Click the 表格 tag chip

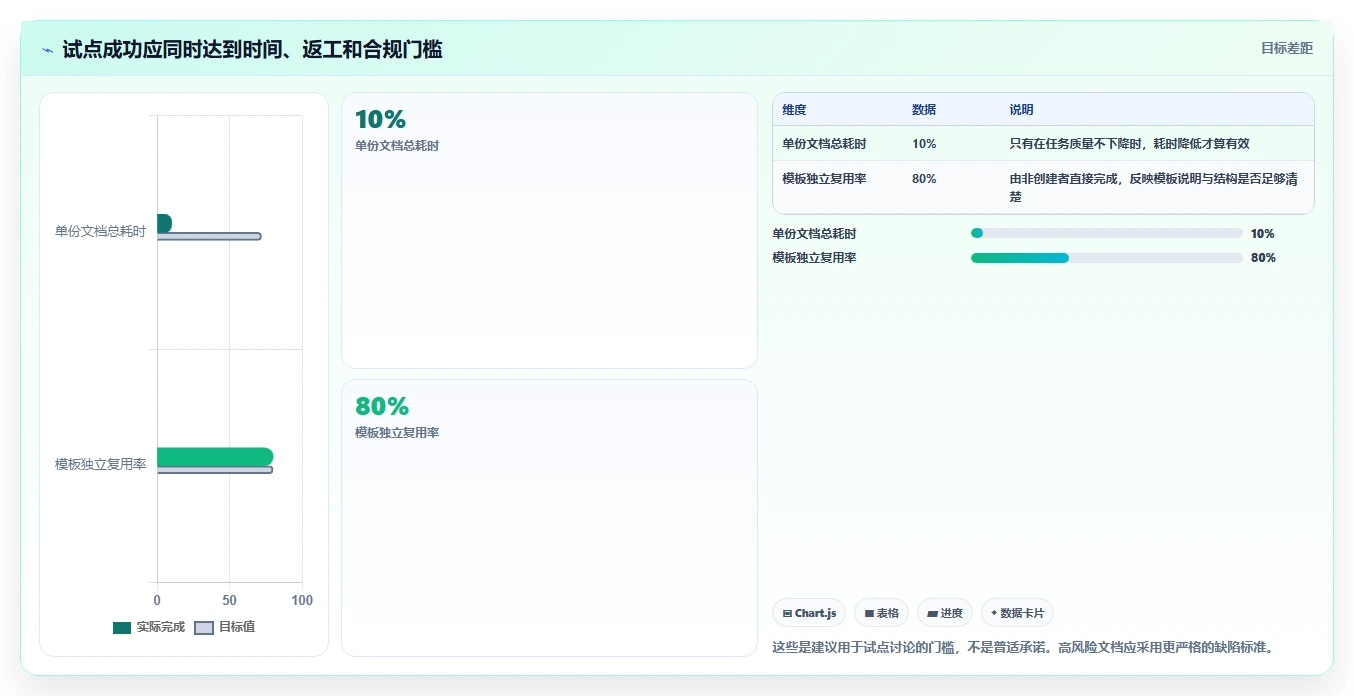pyautogui.click(x=881, y=613)
